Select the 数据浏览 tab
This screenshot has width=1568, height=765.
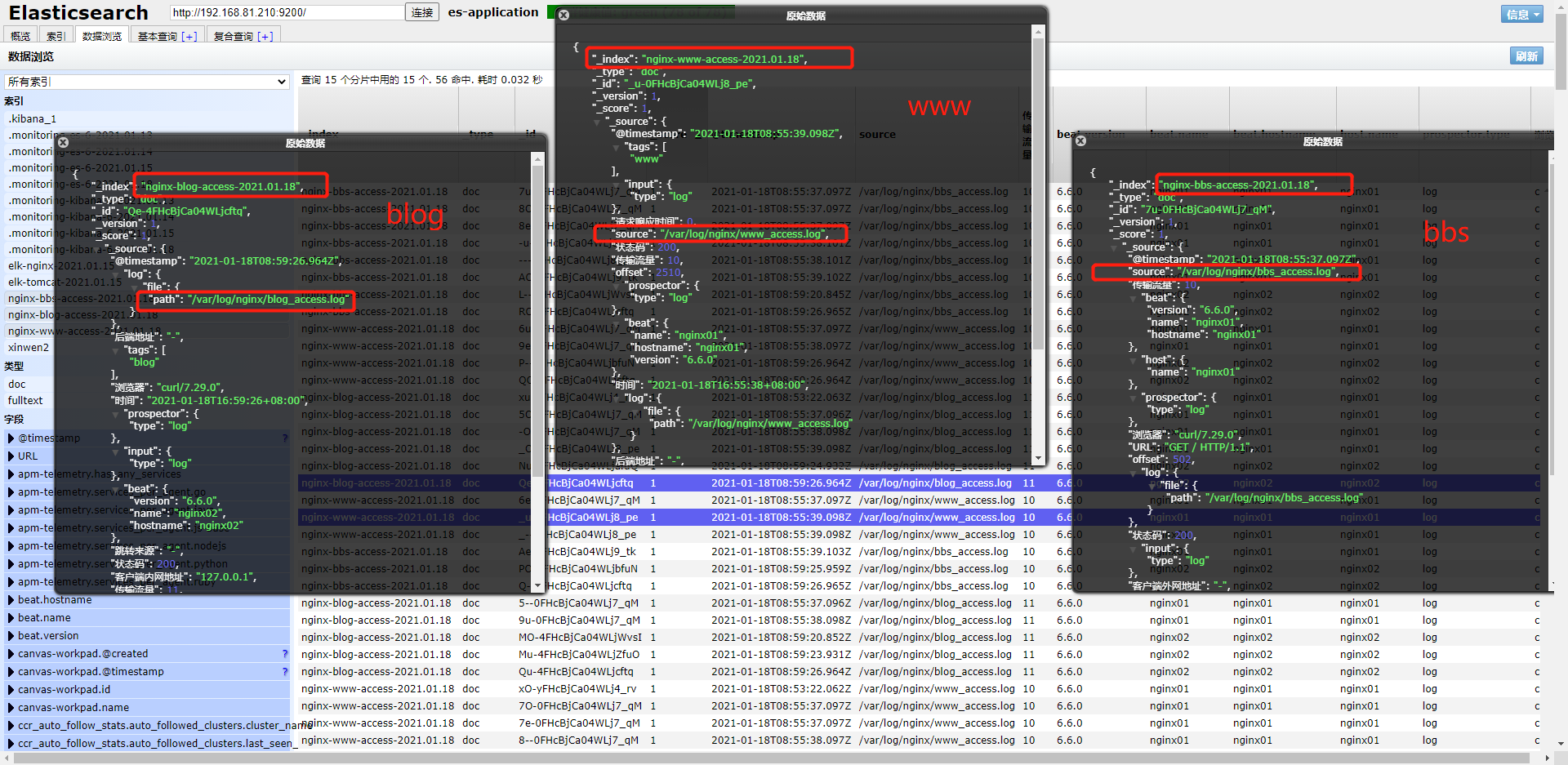click(x=102, y=36)
